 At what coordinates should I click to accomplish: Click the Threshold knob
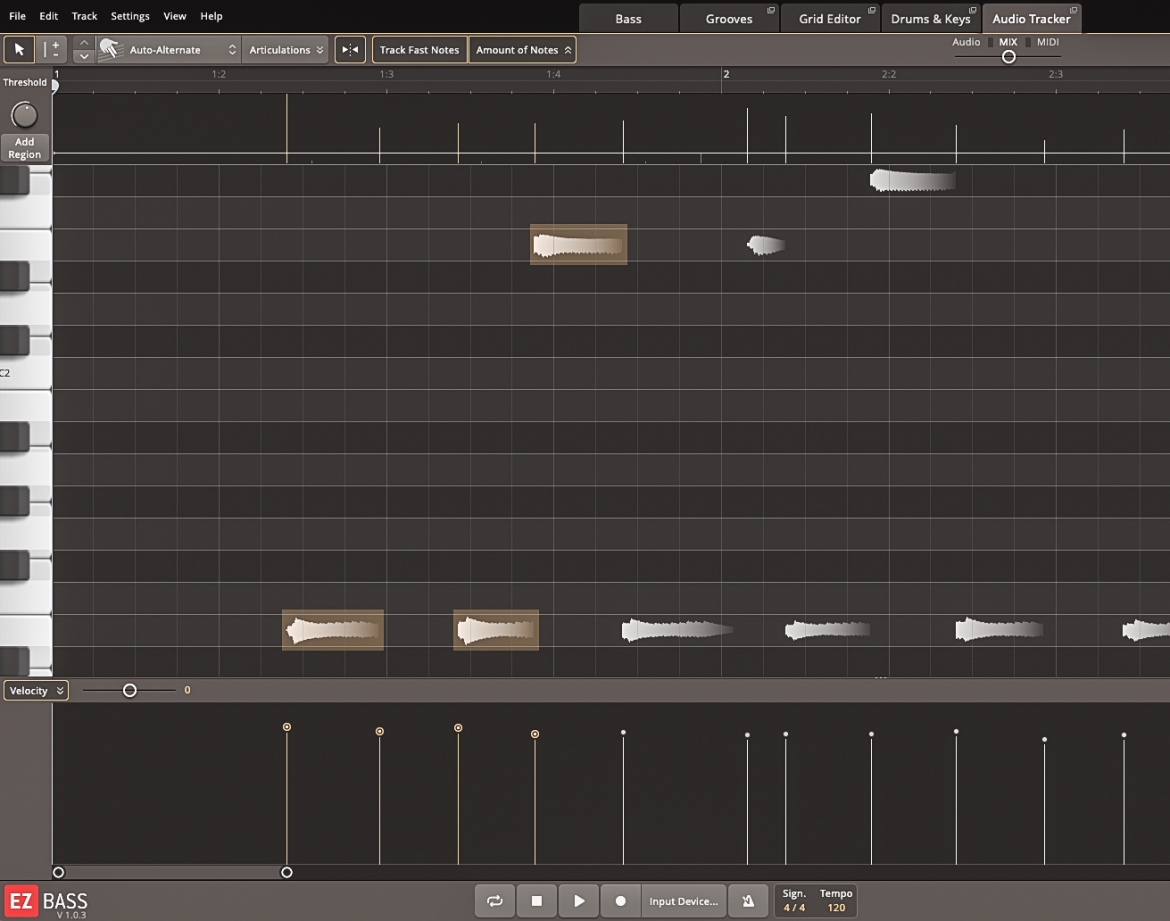click(x=24, y=115)
